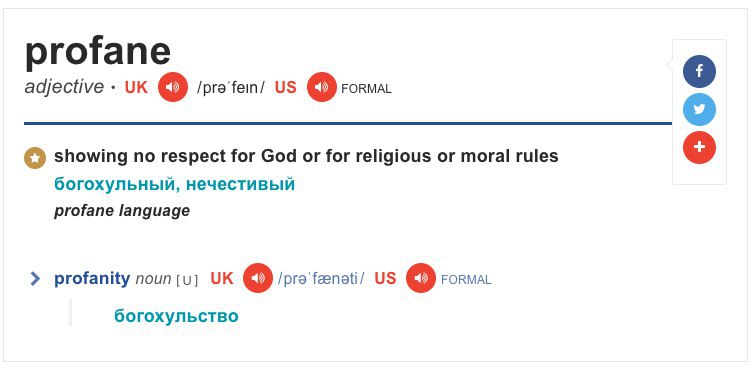Click the FORMAL label in profanity row

(x=466, y=280)
